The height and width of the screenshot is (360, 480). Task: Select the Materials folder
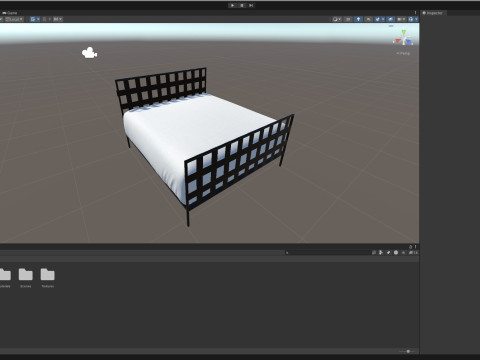coord(5,278)
